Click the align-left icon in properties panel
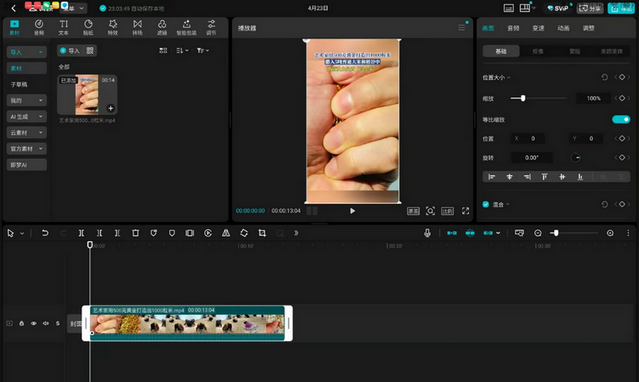Image resolution: width=639 pixels, height=382 pixels. [491, 177]
